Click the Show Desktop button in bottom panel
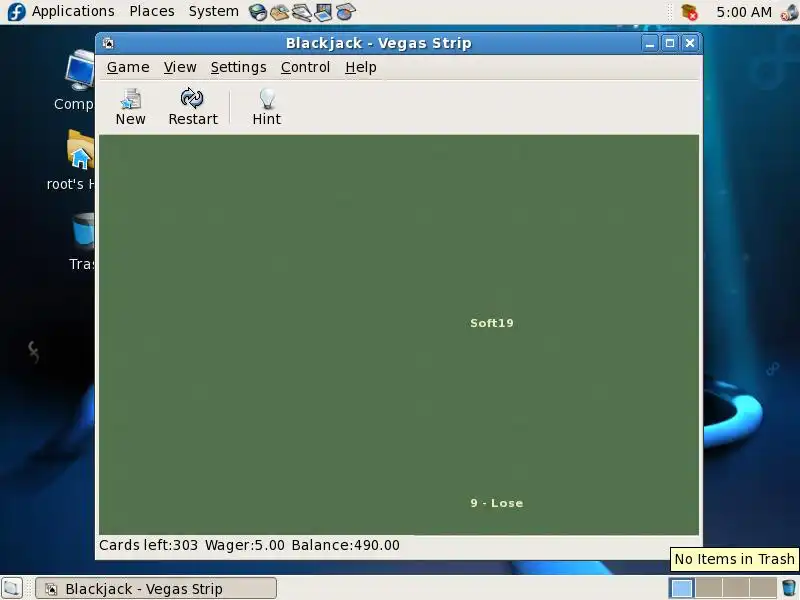 [12, 588]
